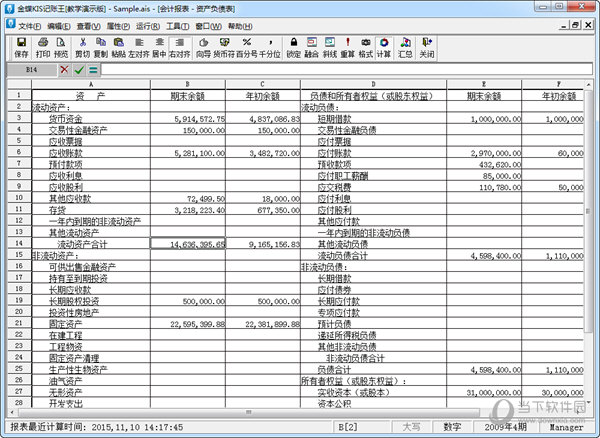Select cell 负债合计
The image size is (600, 438).
pos(373,369)
